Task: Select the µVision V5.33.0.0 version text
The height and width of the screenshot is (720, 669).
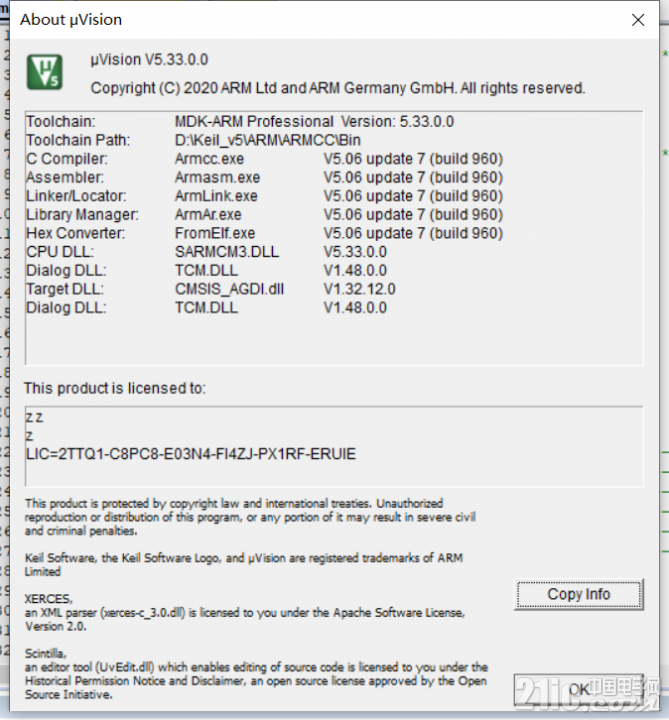Action: click(x=149, y=60)
